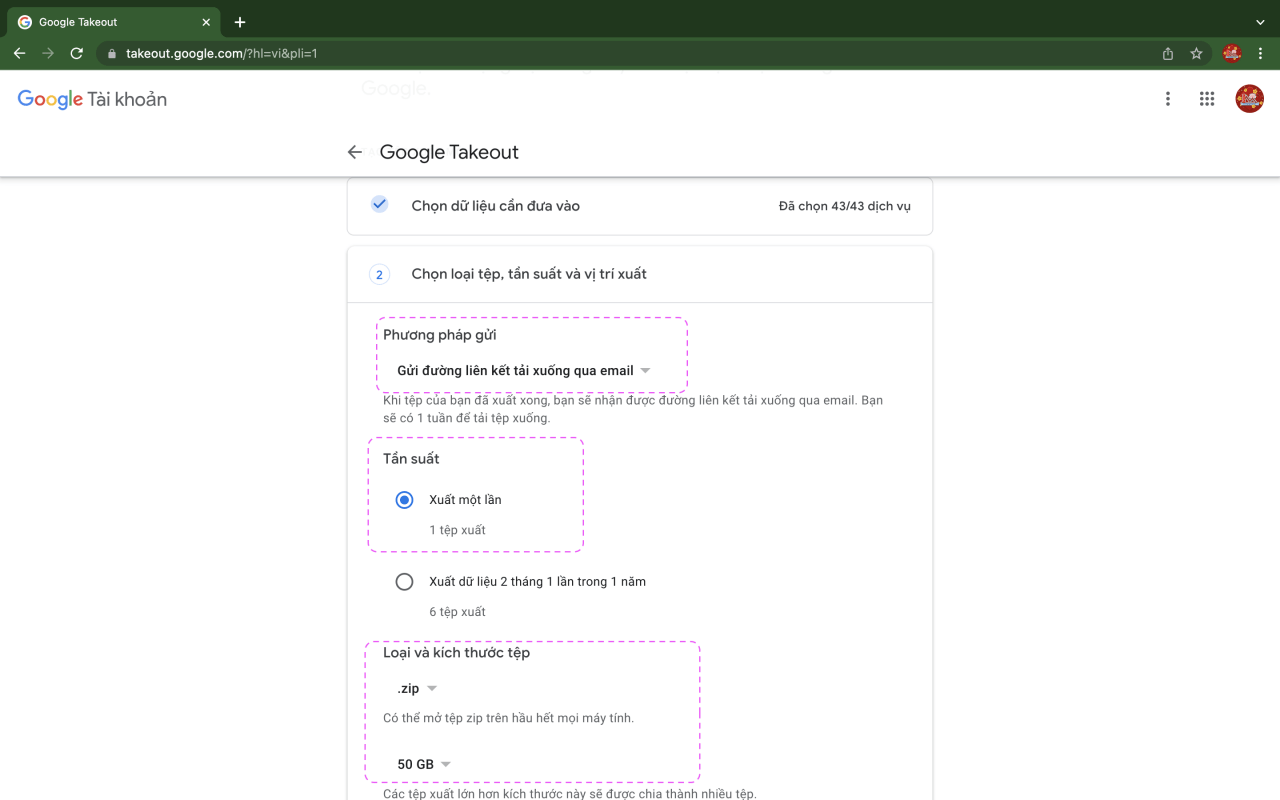Screen dimensions: 1280x800
Task: View site info via the lock icon
Action: [x=112, y=54]
